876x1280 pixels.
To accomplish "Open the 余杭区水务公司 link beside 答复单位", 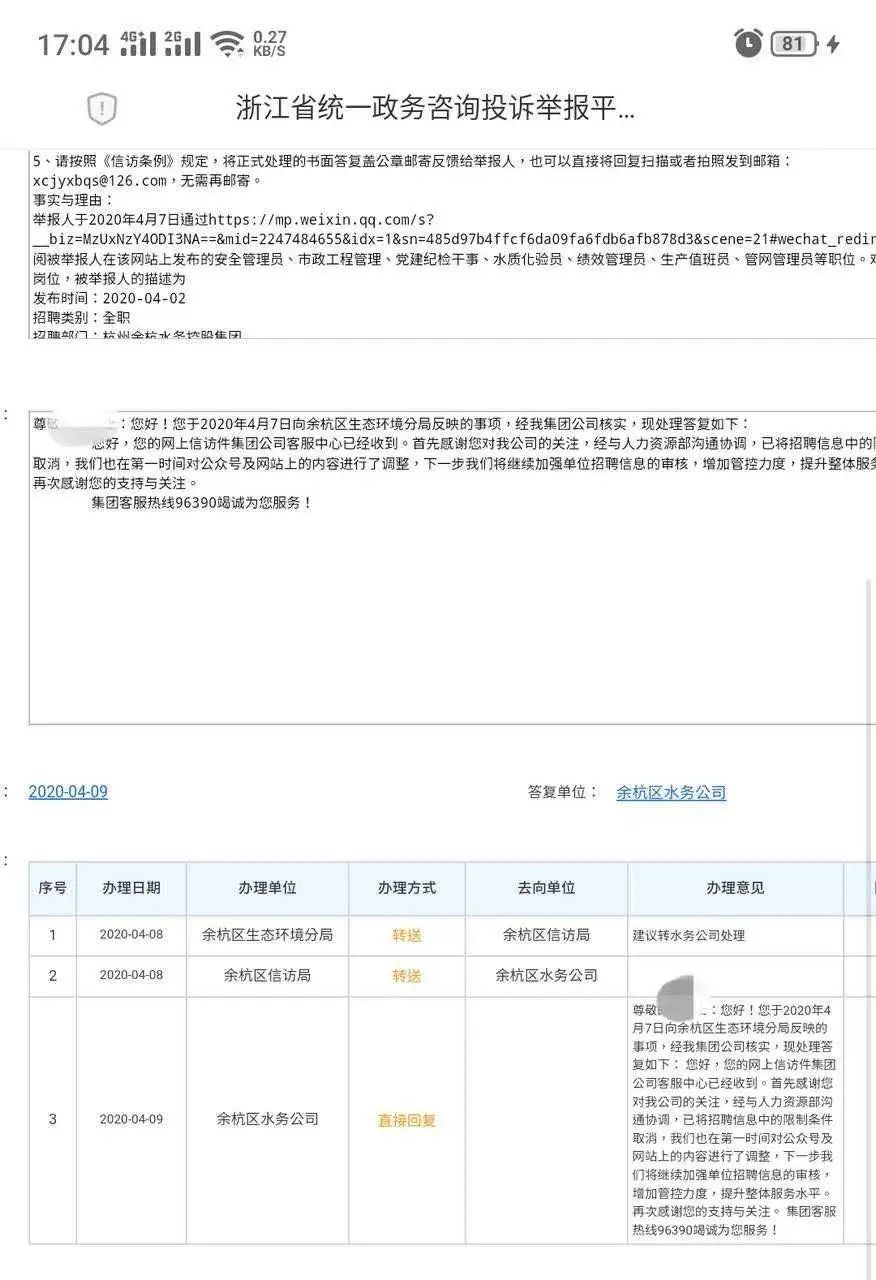I will [671, 793].
